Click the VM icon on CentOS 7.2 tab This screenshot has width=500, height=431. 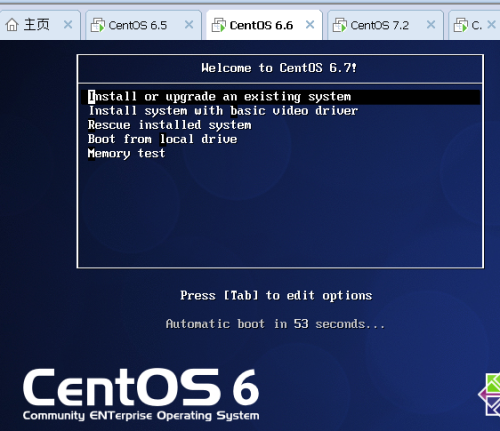(340, 25)
